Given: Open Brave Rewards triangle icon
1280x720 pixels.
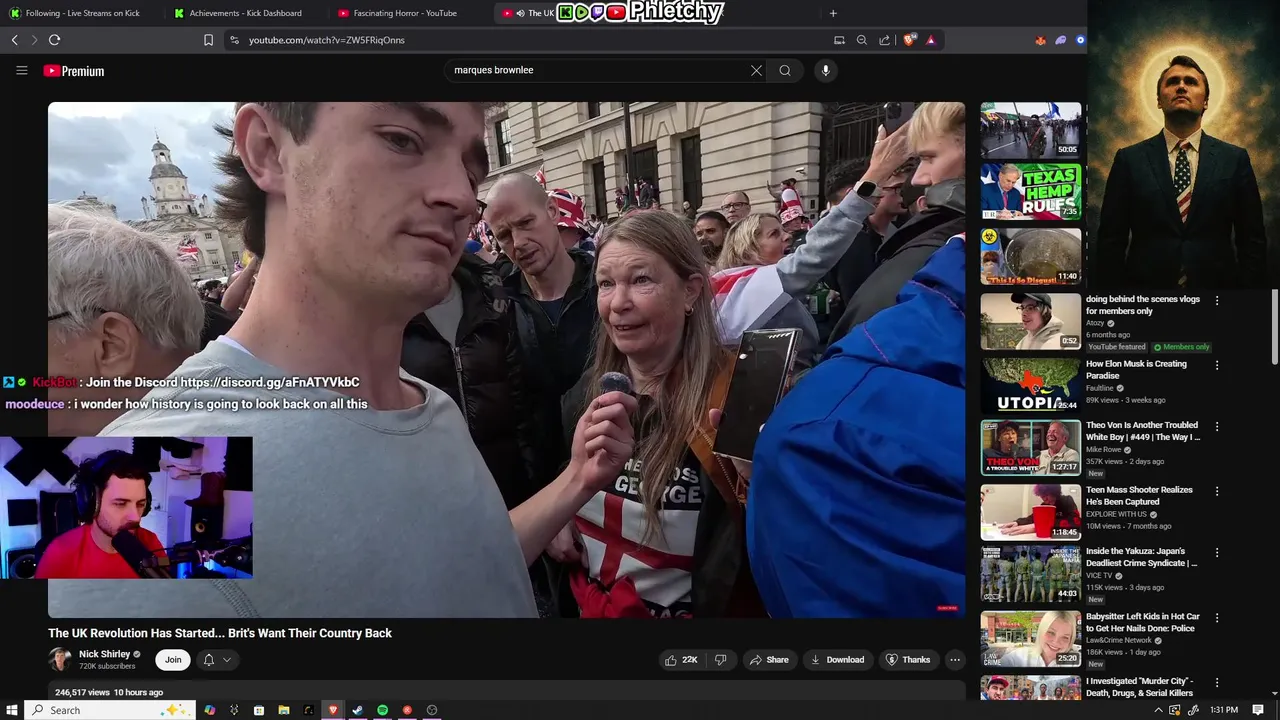Looking at the screenshot, I should (x=931, y=40).
